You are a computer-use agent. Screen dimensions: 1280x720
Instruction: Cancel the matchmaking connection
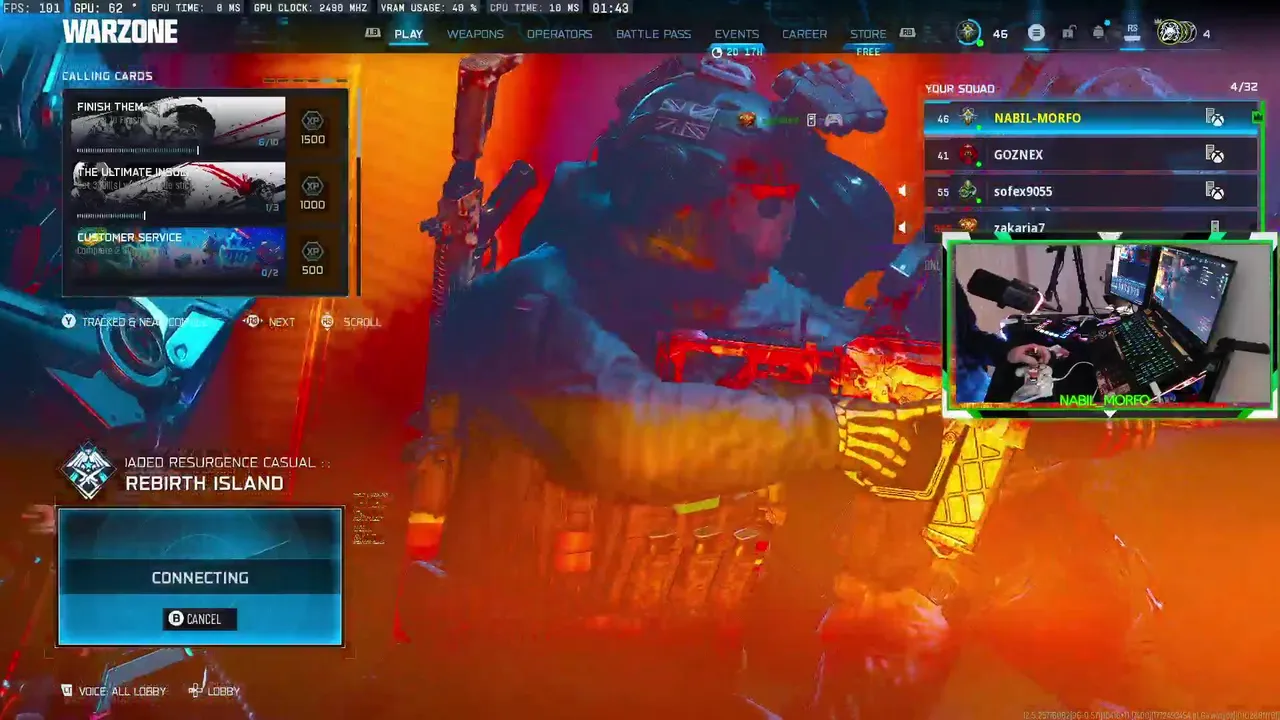[200, 619]
